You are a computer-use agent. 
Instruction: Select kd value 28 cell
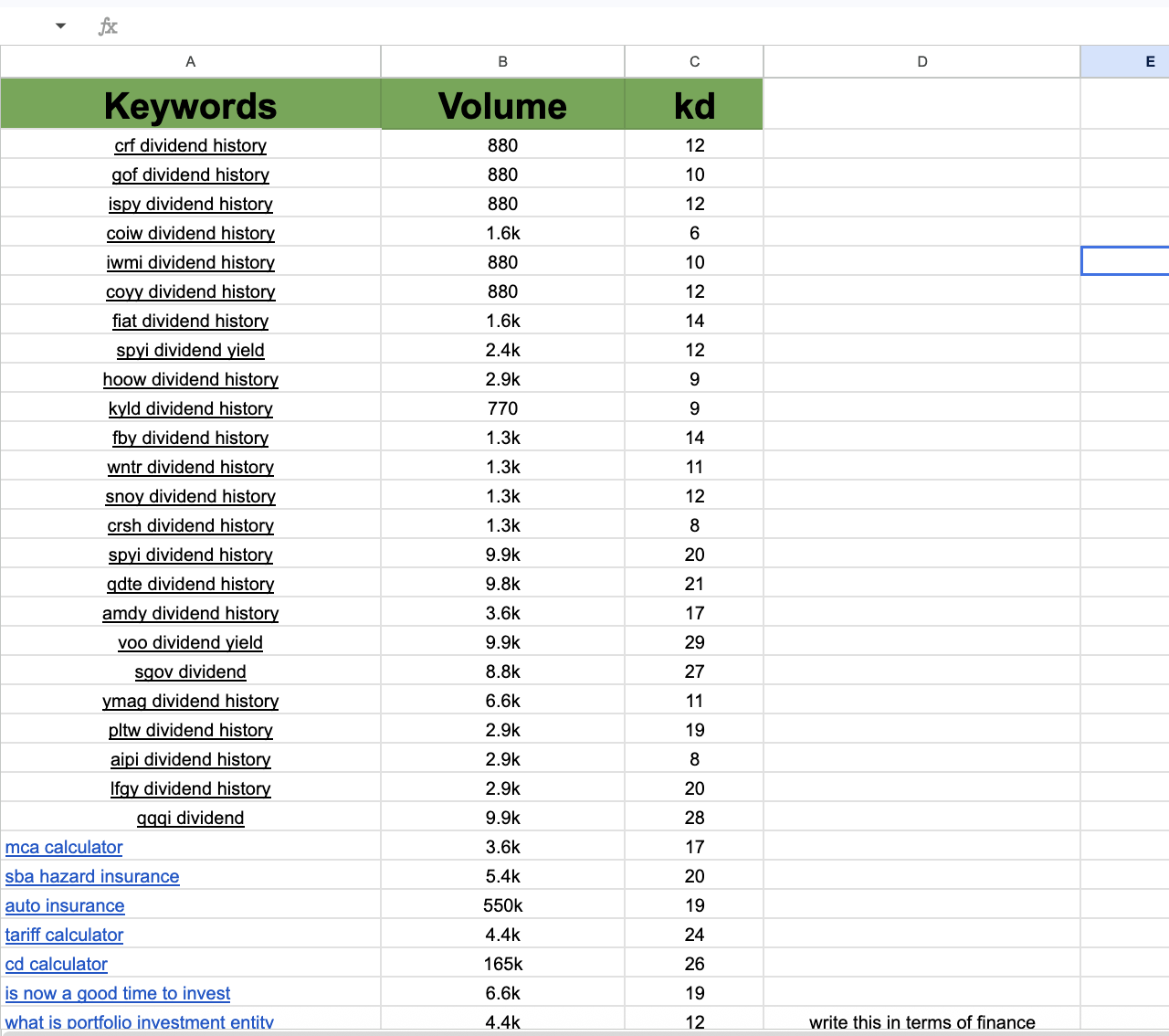[694, 818]
